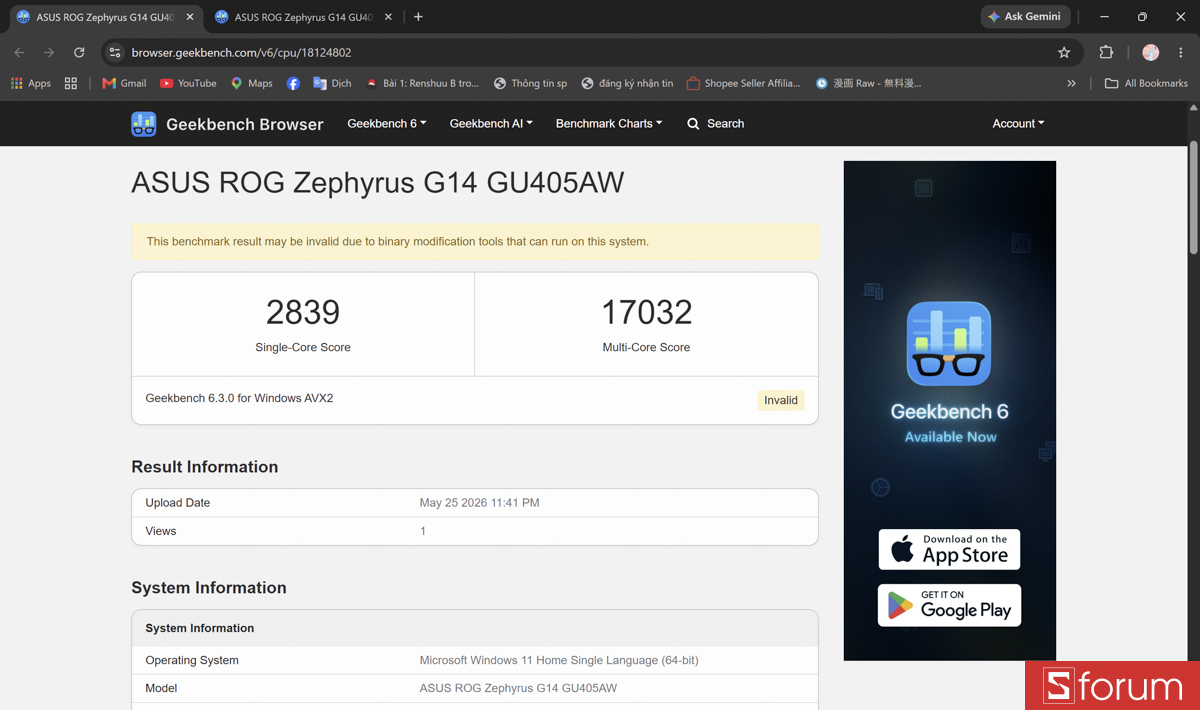Switch to the second ASUS ROG Zephyrus tab
Viewport: 1200px width, 710px height.
coord(302,17)
